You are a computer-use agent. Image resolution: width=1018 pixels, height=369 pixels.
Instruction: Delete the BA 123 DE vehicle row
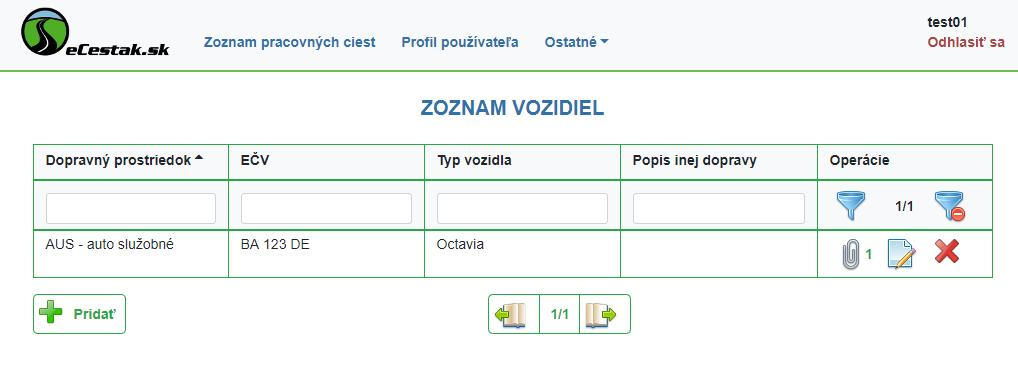pyautogui.click(x=947, y=251)
